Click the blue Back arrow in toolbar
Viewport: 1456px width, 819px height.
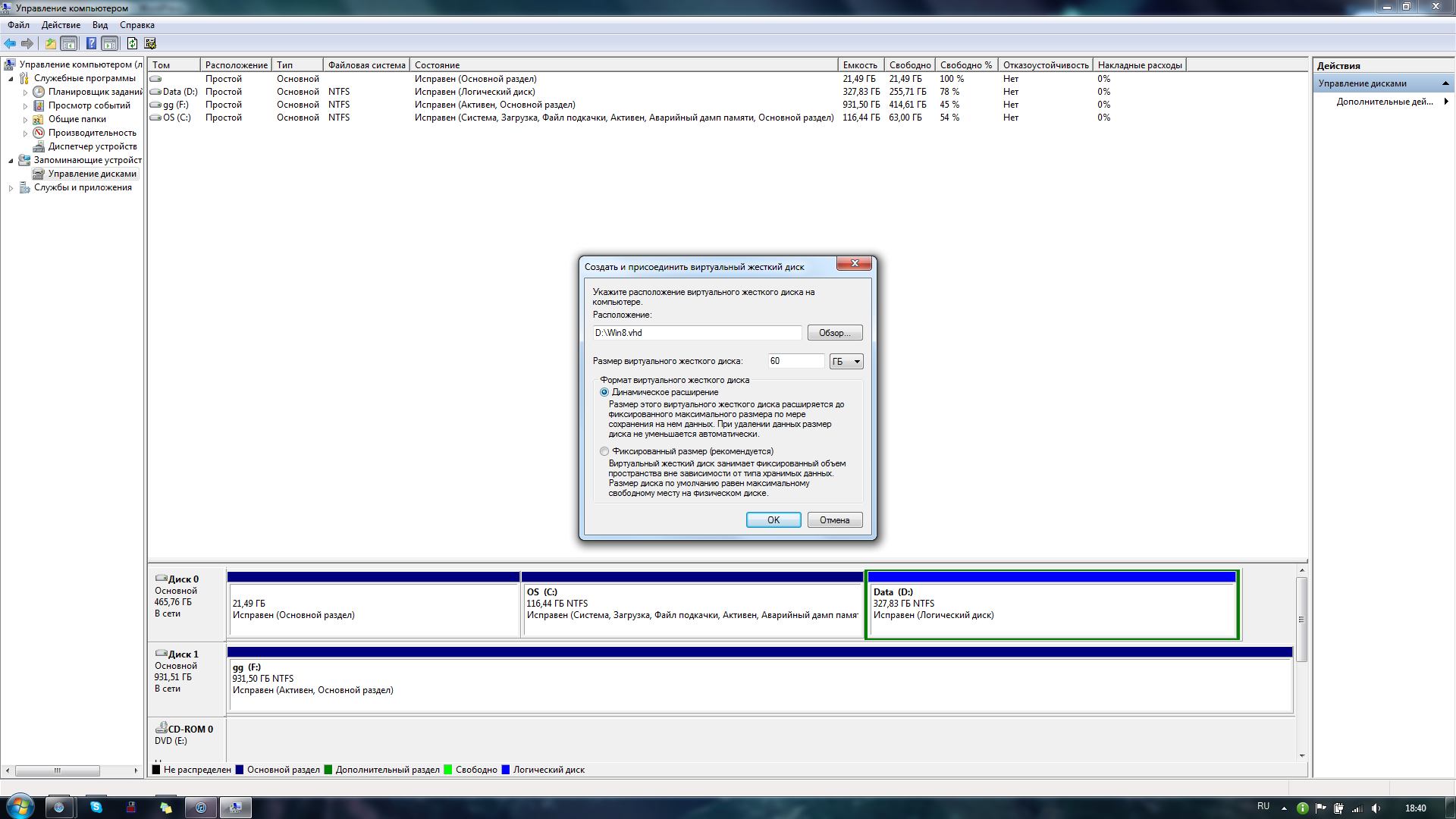[10, 43]
